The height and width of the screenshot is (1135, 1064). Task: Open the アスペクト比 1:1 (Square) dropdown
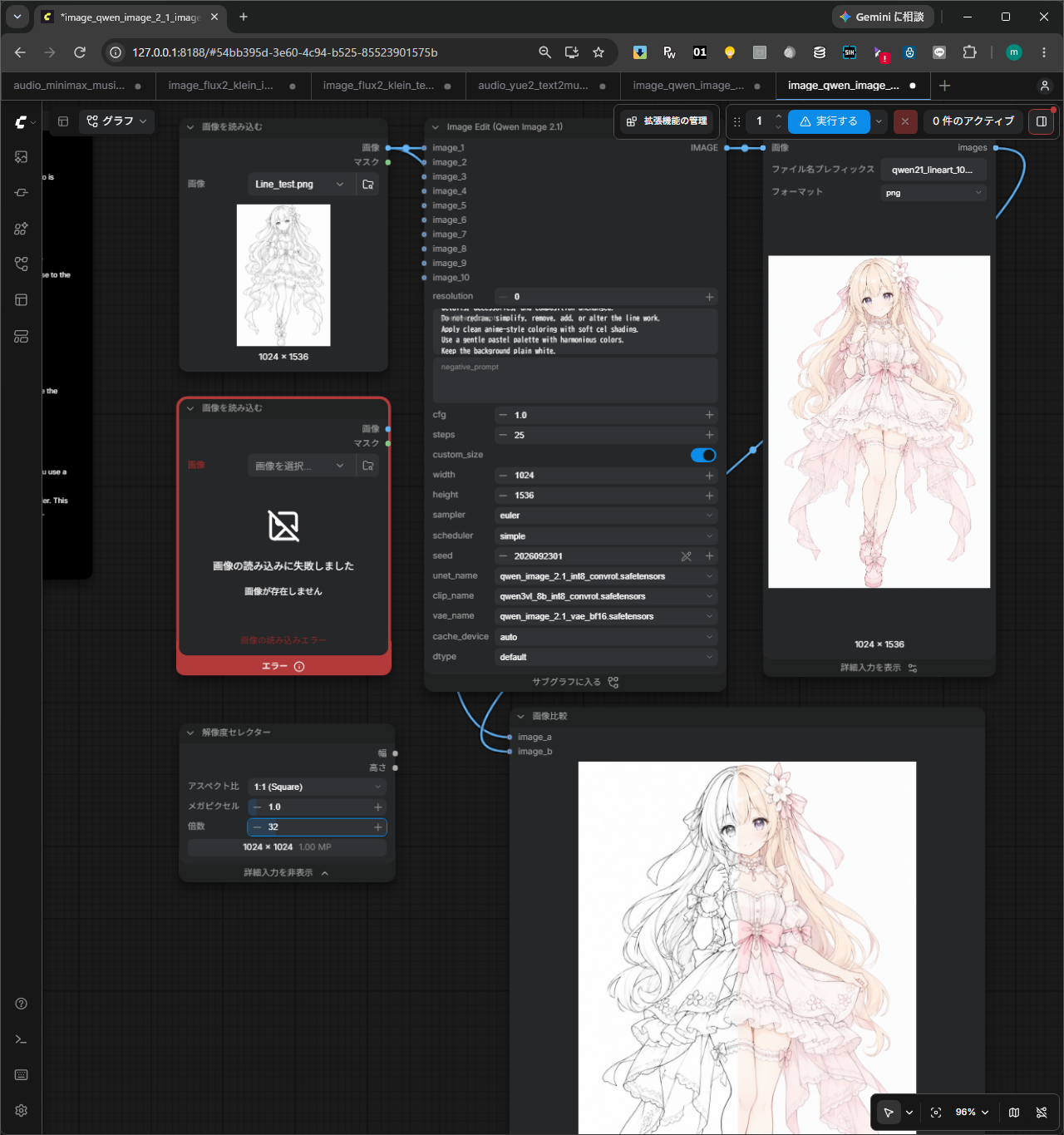click(x=317, y=787)
